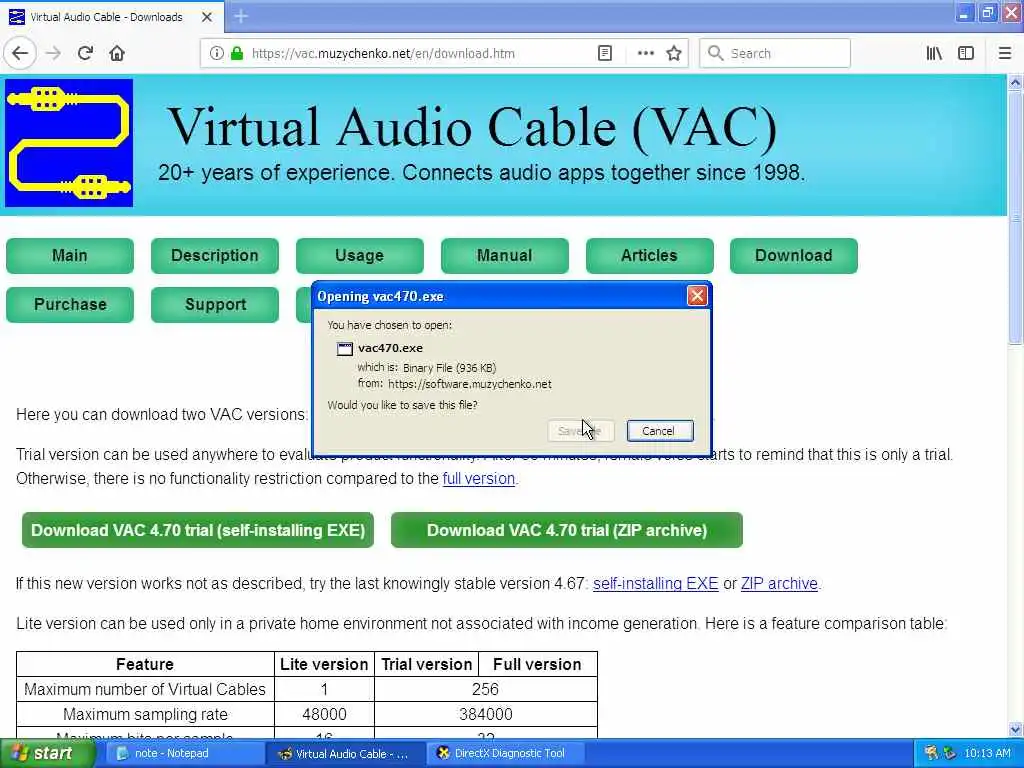Click the version 4.67 self-installing EXE link
The width and height of the screenshot is (1024, 768).
coord(656,584)
